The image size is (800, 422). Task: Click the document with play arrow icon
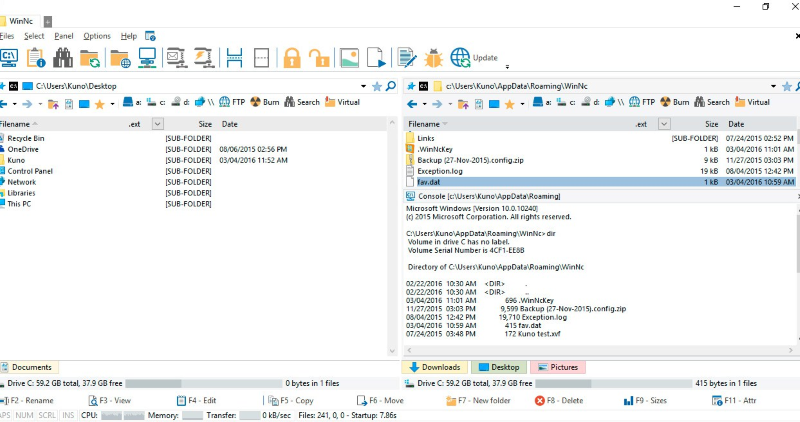click(376, 58)
